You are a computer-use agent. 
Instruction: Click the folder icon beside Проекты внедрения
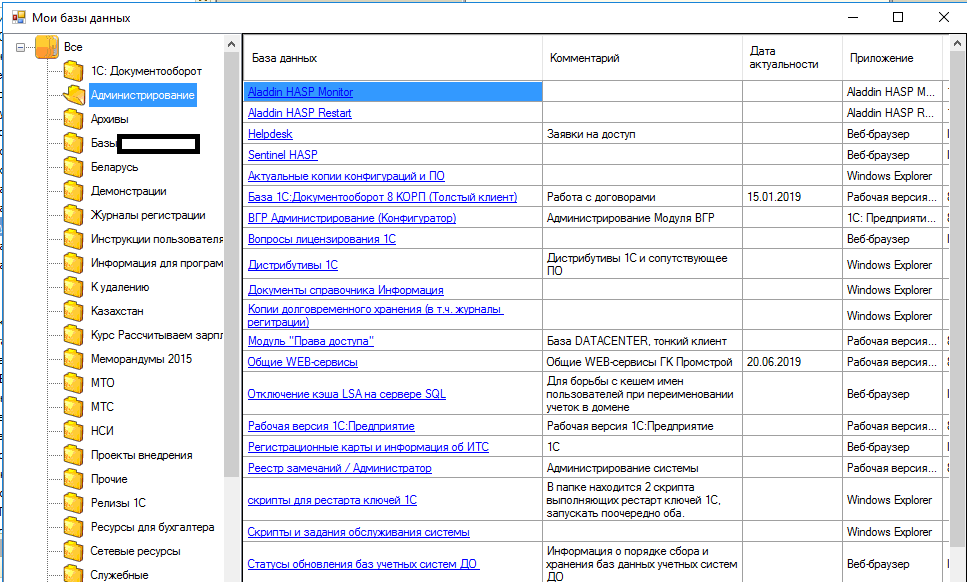(x=73, y=455)
